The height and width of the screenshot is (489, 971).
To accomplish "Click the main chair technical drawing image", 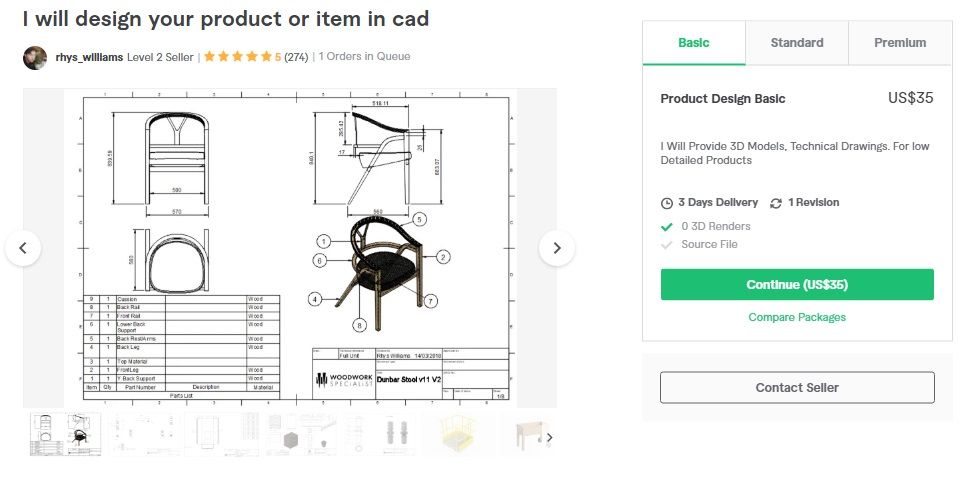I will pyautogui.click(x=290, y=248).
